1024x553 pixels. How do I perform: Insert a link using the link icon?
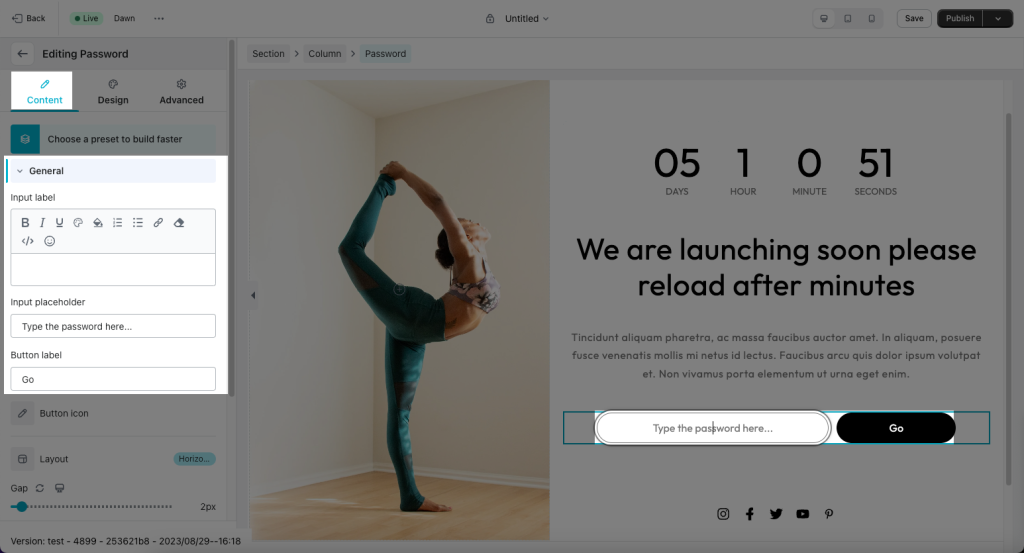pyautogui.click(x=158, y=223)
